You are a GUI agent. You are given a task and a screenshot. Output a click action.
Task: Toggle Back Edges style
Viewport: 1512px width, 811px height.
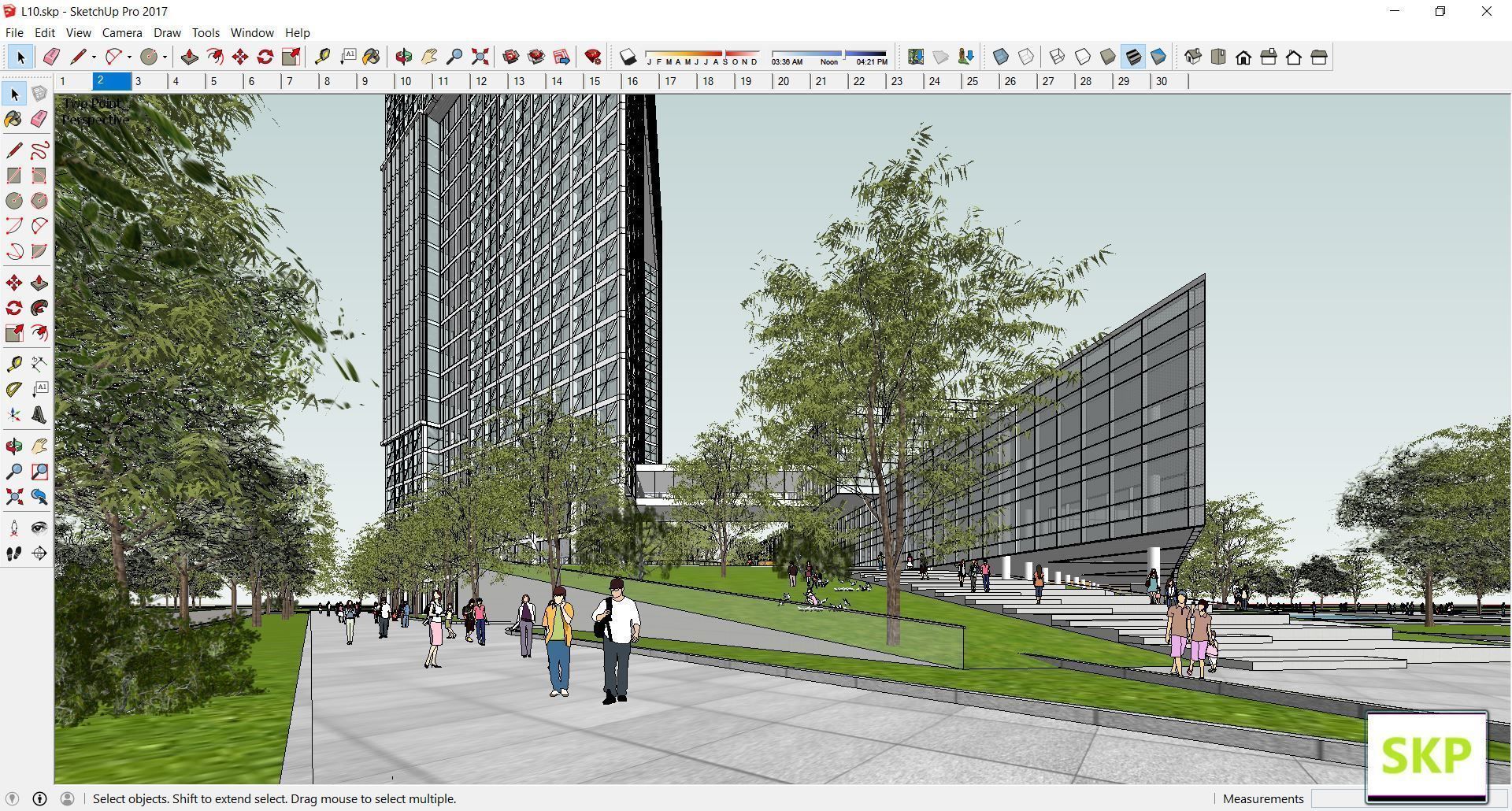click(x=1026, y=57)
